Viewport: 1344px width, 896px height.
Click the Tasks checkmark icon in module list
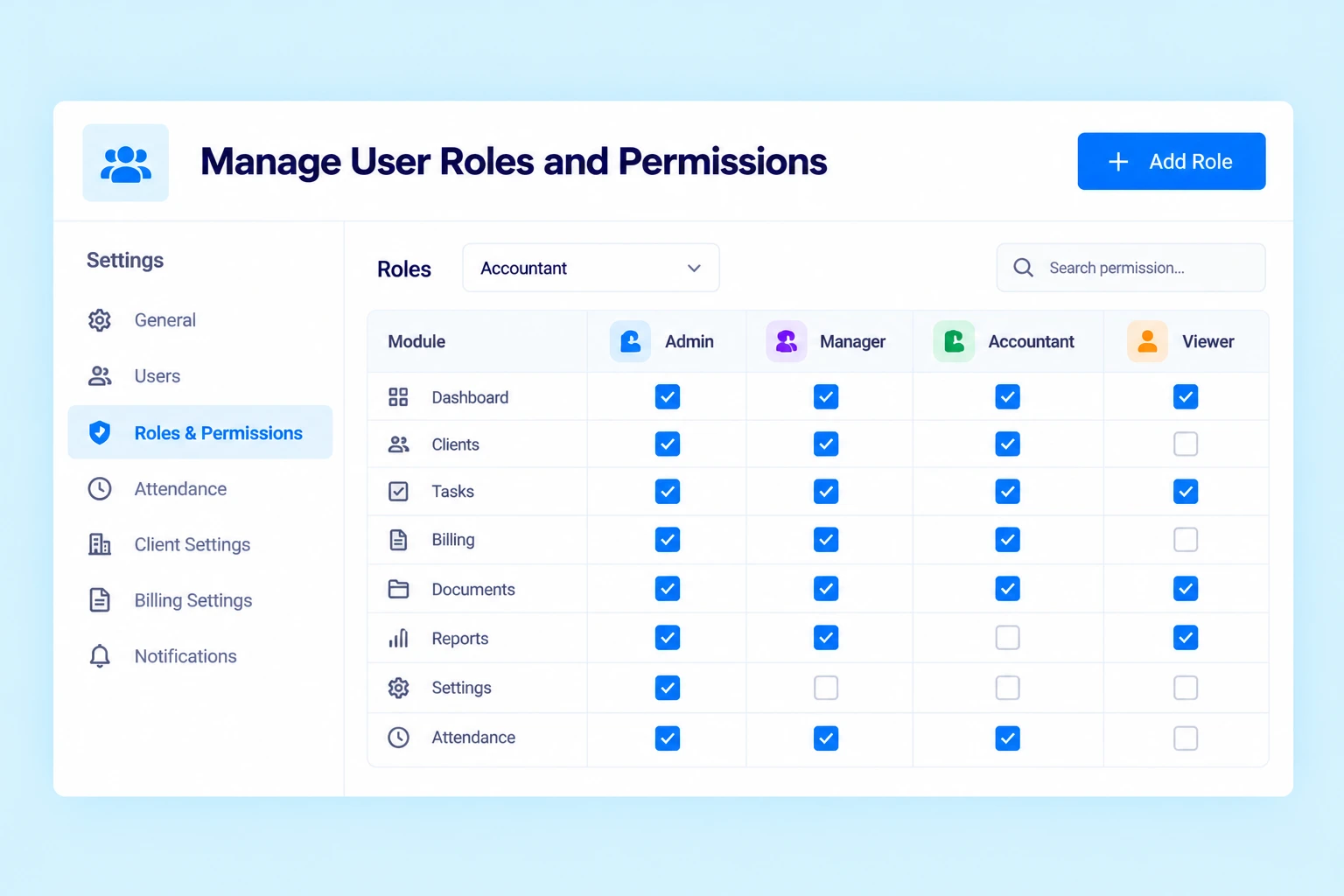point(398,492)
